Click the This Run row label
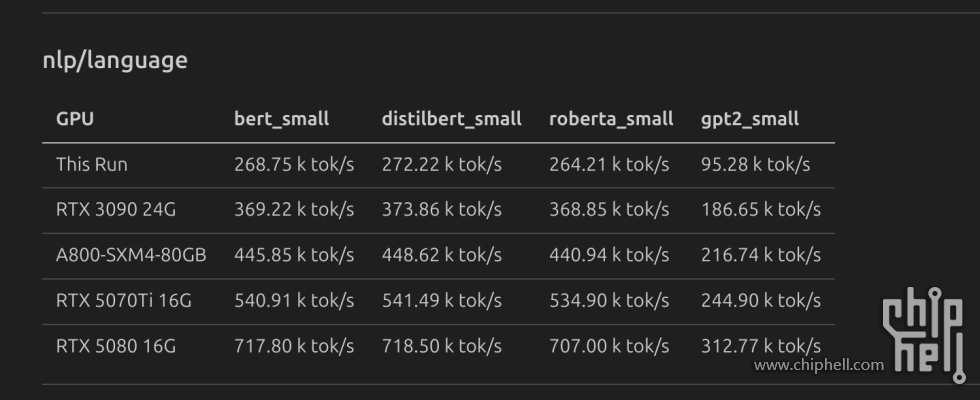 pos(92,164)
